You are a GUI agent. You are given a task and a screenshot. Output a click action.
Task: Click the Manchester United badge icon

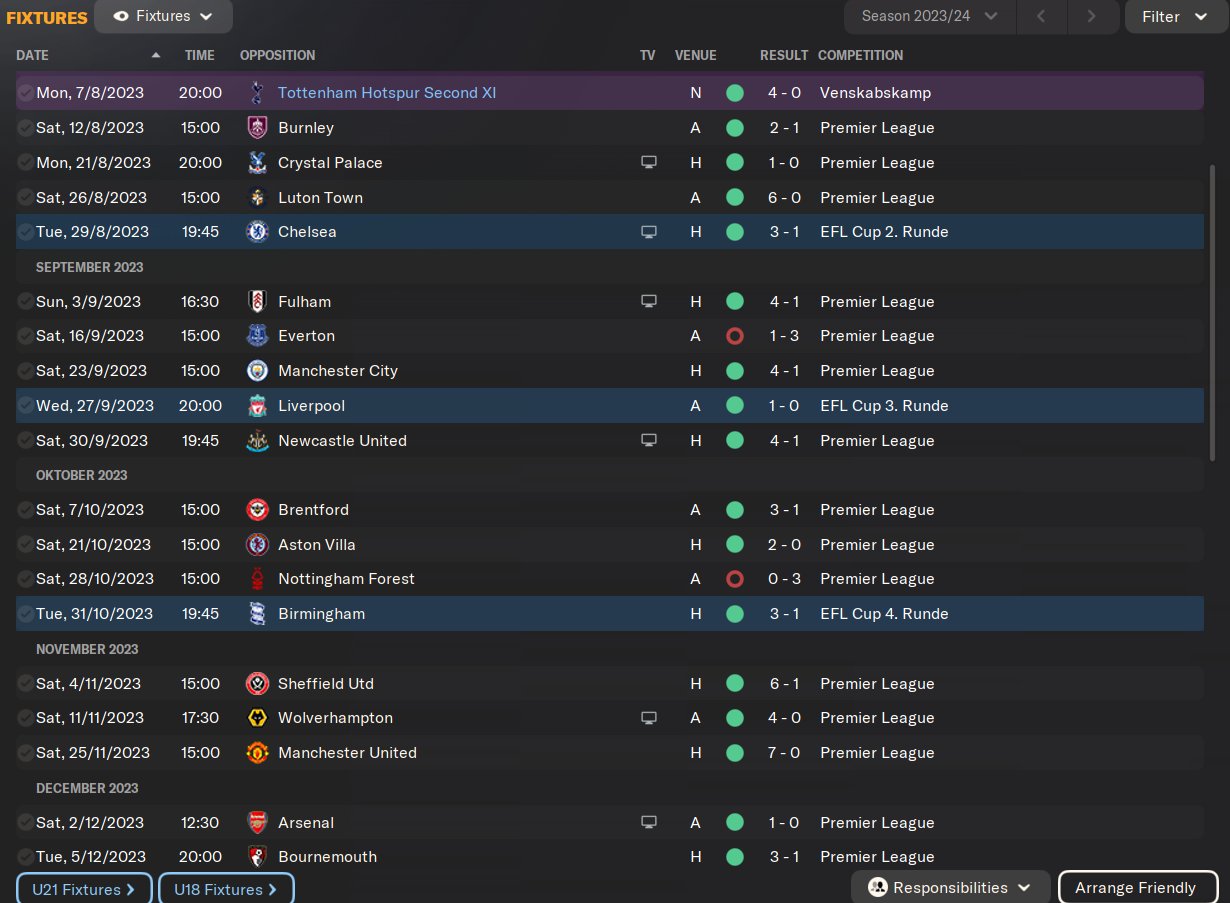tap(257, 753)
